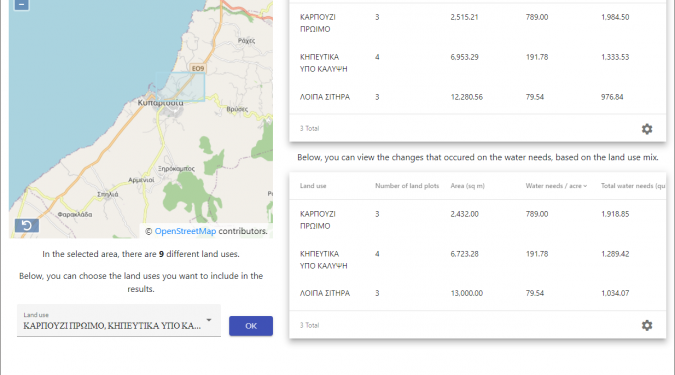Click area value 13,000.00
Image resolution: width=675 pixels, height=375 pixels.
click(466, 293)
